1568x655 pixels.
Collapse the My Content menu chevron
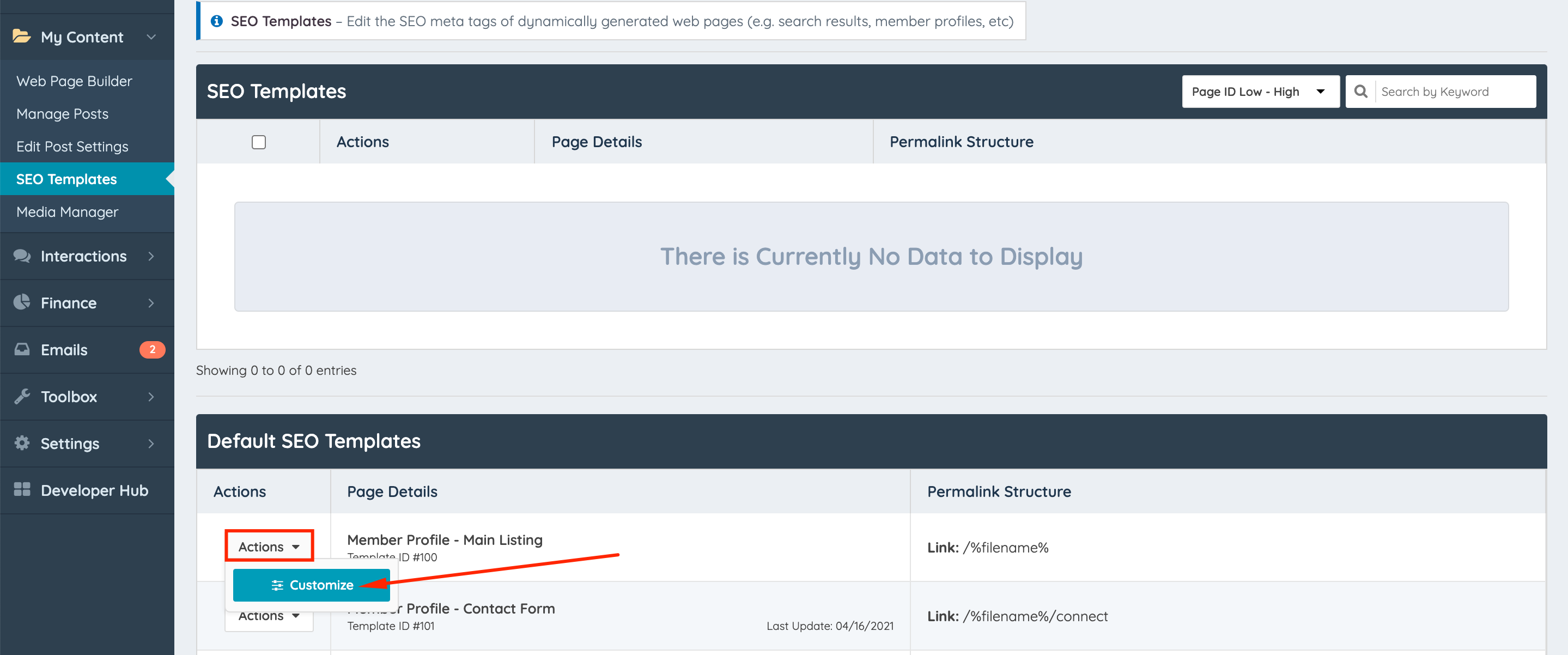pyautogui.click(x=151, y=37)
